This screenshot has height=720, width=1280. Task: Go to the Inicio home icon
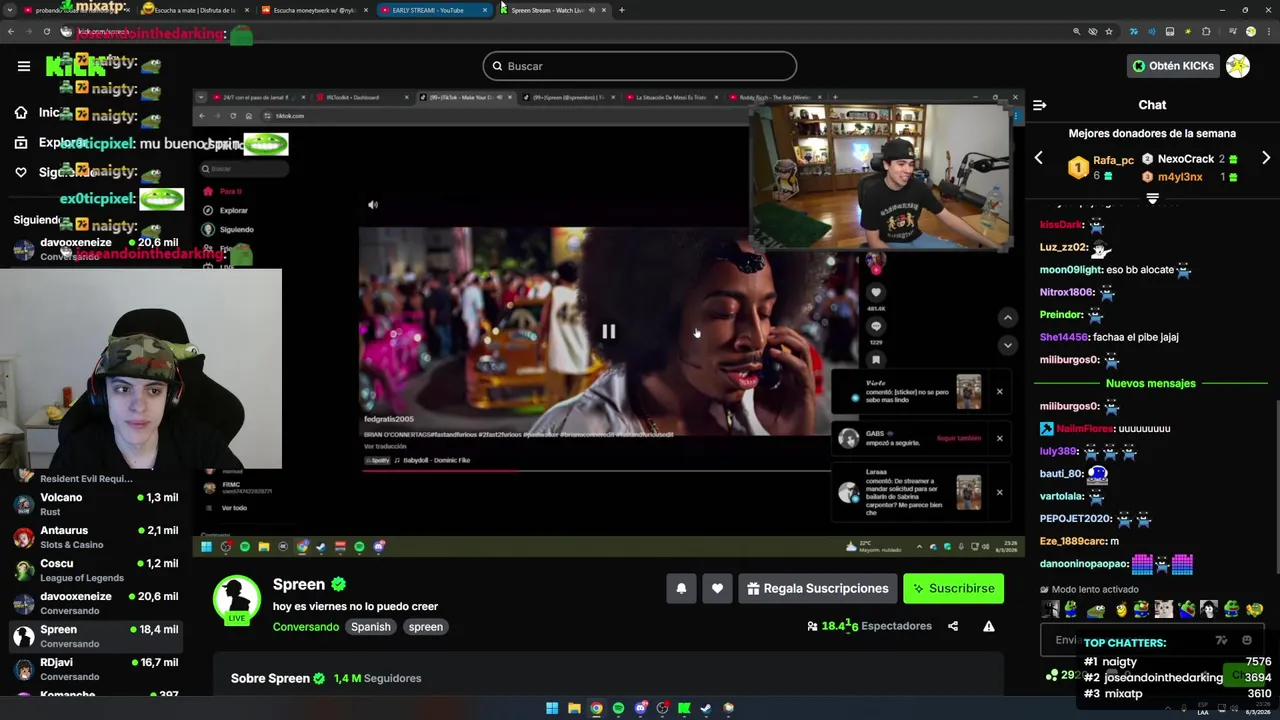(21, 113)
